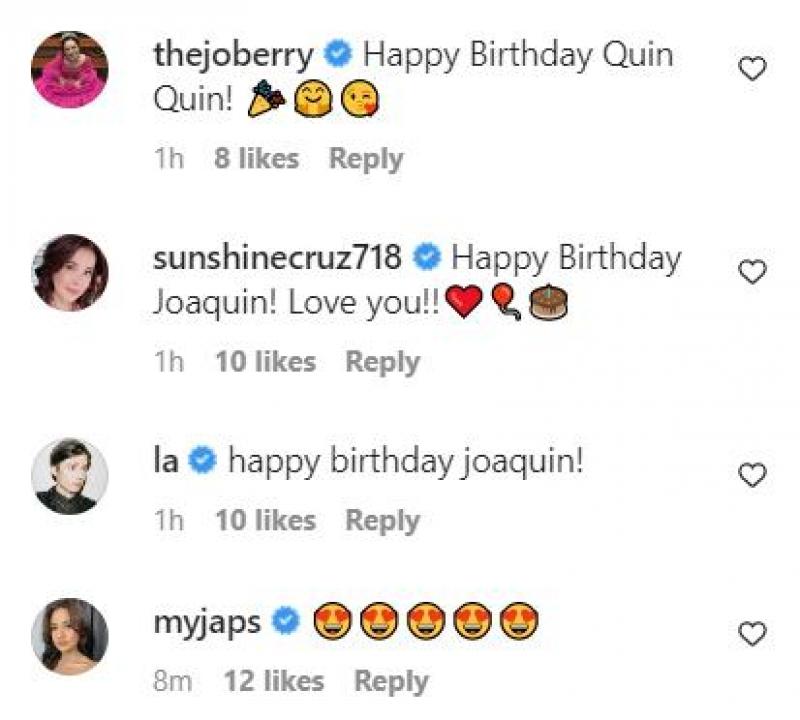Open sunshinecruz718's profile picture
This screenshot has width=800, height=720.
(70, 272)
